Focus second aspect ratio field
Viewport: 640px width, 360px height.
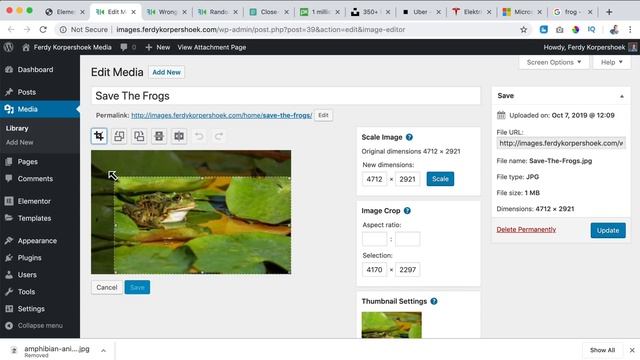(x=407, y=239)
